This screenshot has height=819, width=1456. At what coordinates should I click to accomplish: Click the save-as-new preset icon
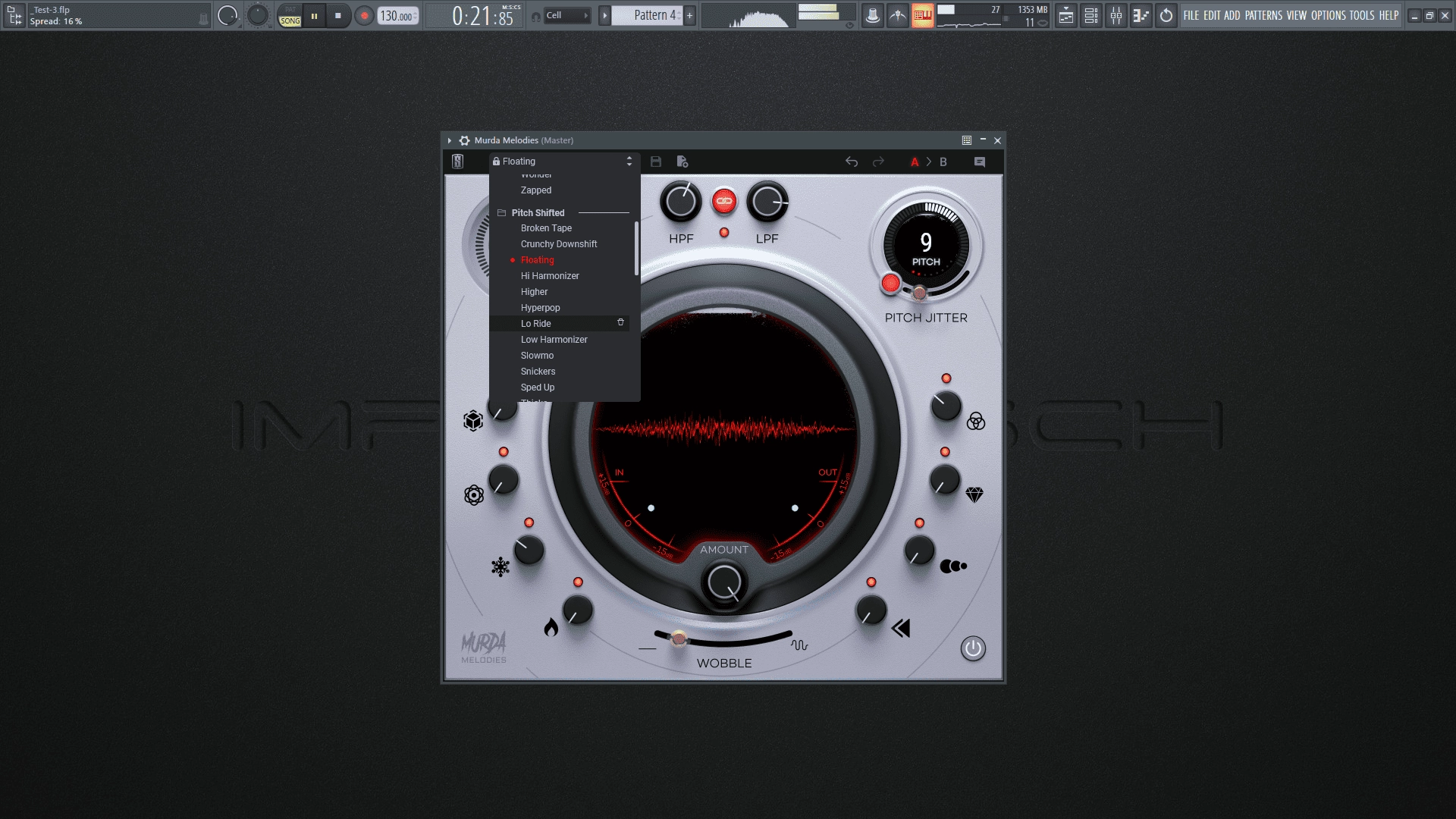pos(682,162)
